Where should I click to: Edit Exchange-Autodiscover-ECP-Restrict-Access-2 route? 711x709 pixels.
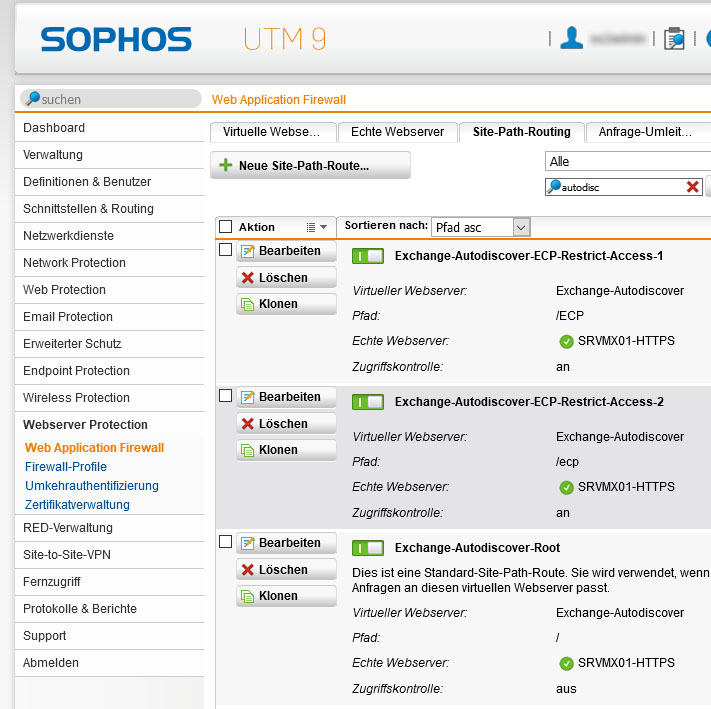pos(286,397)
